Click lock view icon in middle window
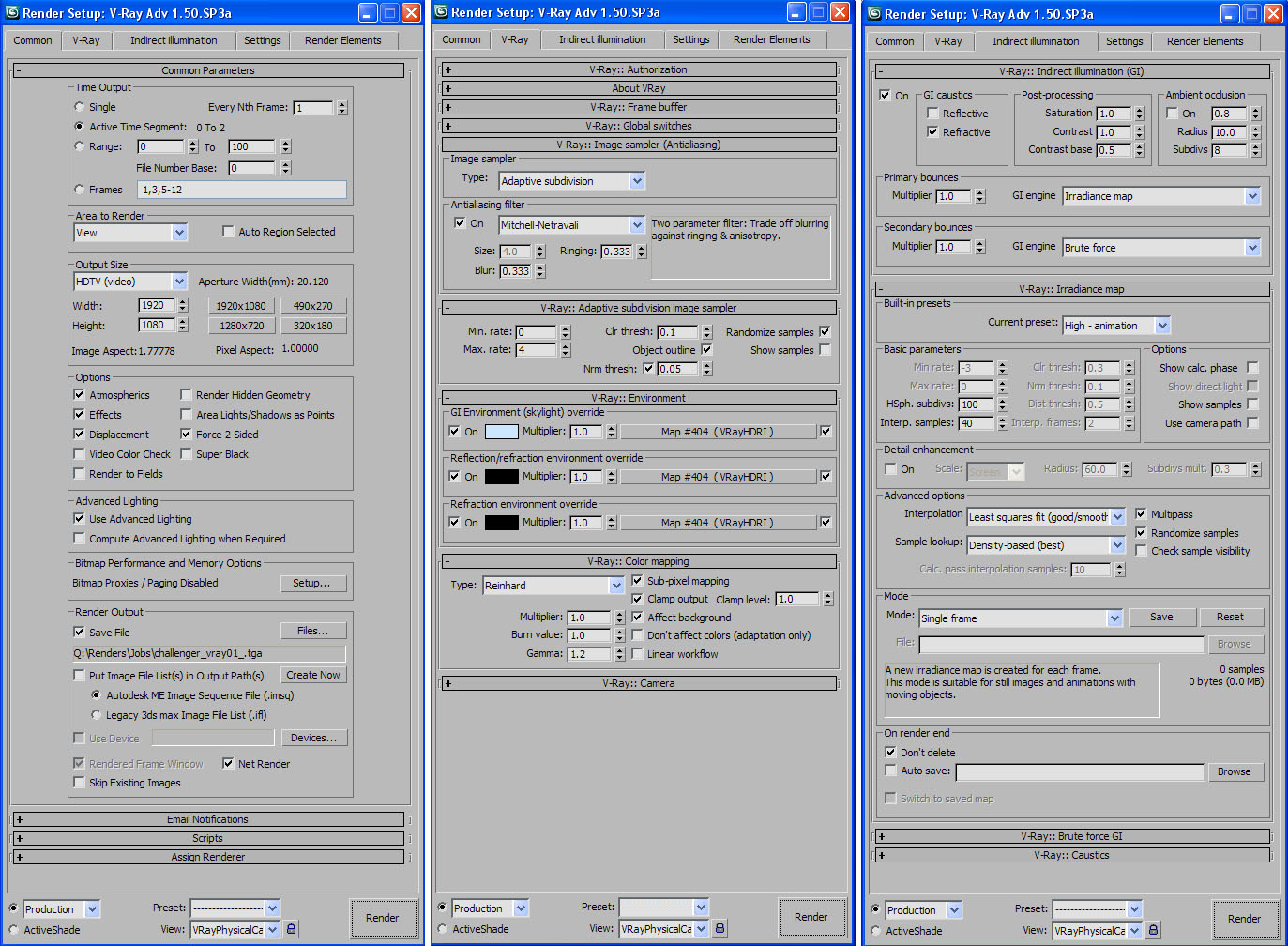 720,928
